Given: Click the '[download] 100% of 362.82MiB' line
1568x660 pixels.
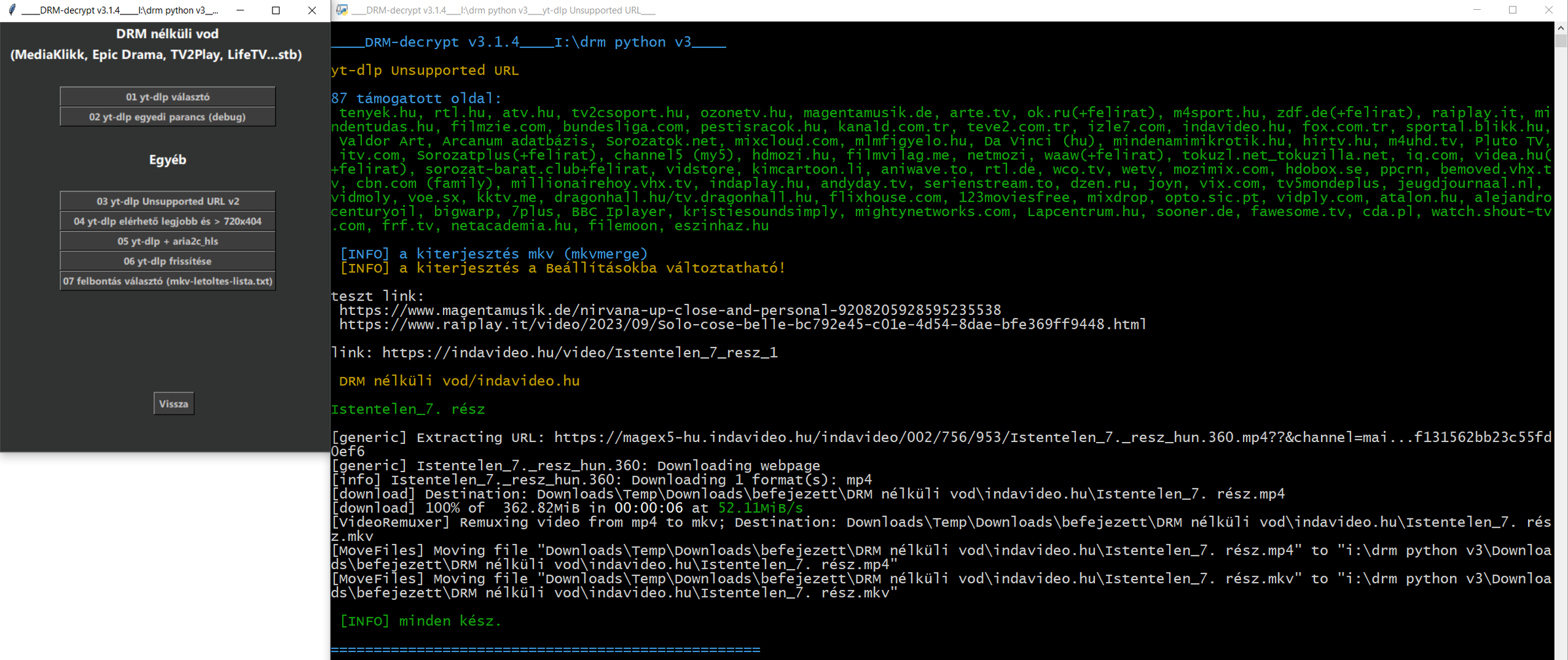Looking at the screenshot, I should click(x=567, y=508).
